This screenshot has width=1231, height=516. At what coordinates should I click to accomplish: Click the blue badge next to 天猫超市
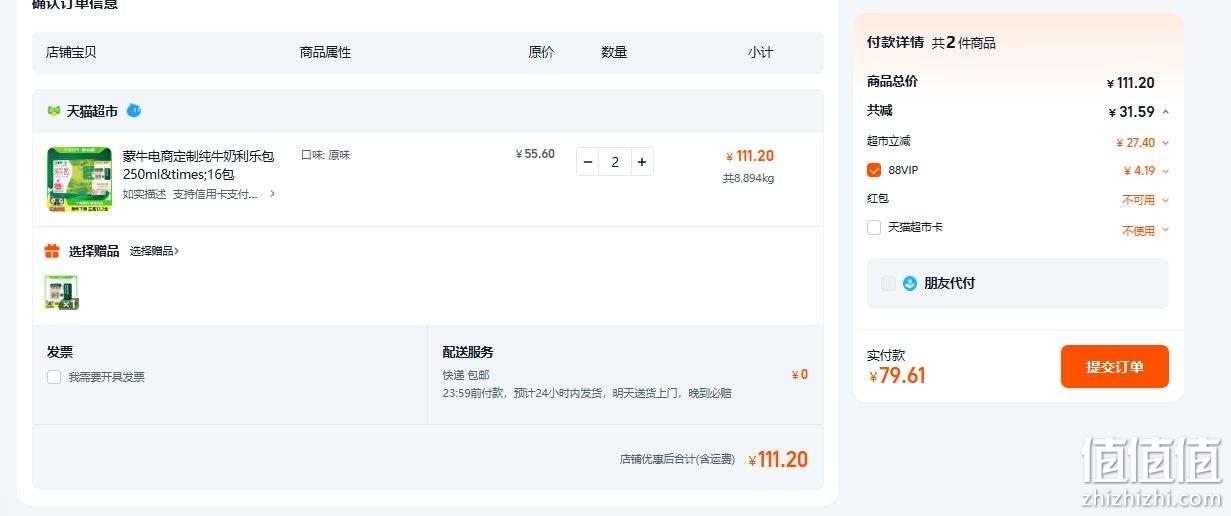click(134, 110)
